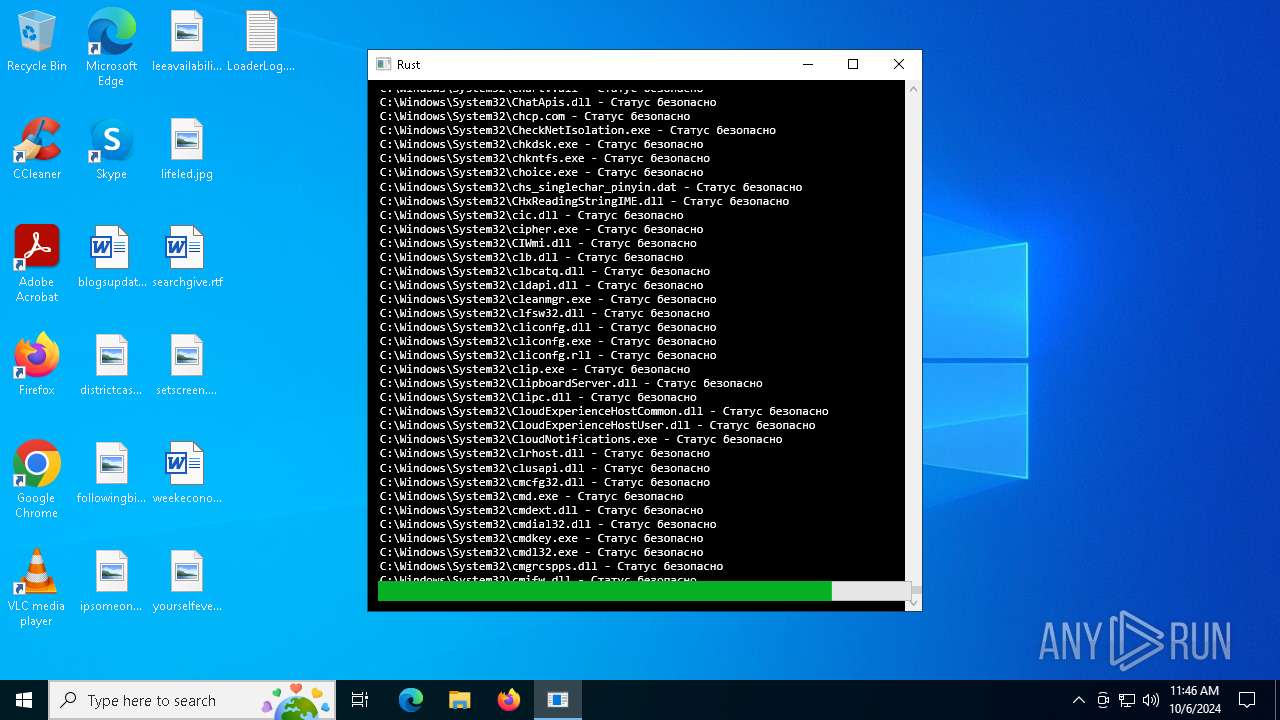Select the Google Chrome desktop shortcut

pyautogui.click(x=37, y=480)
